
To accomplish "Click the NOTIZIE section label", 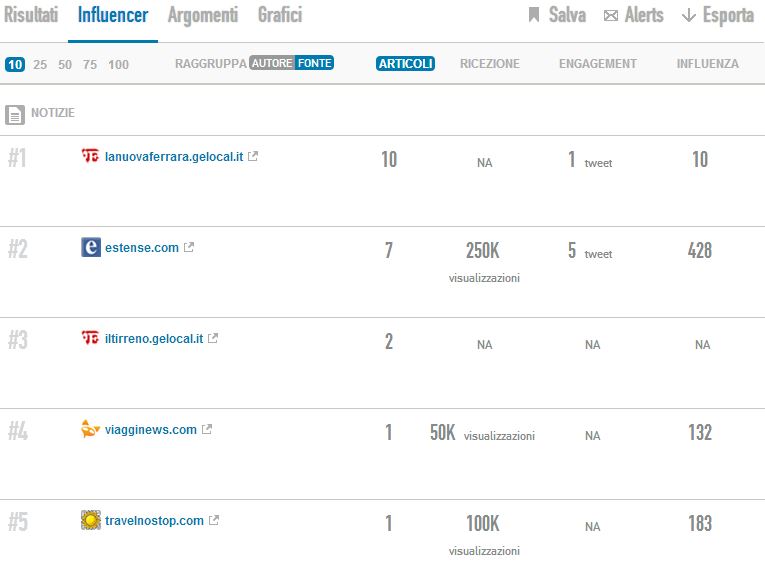I will pos(53,113).
